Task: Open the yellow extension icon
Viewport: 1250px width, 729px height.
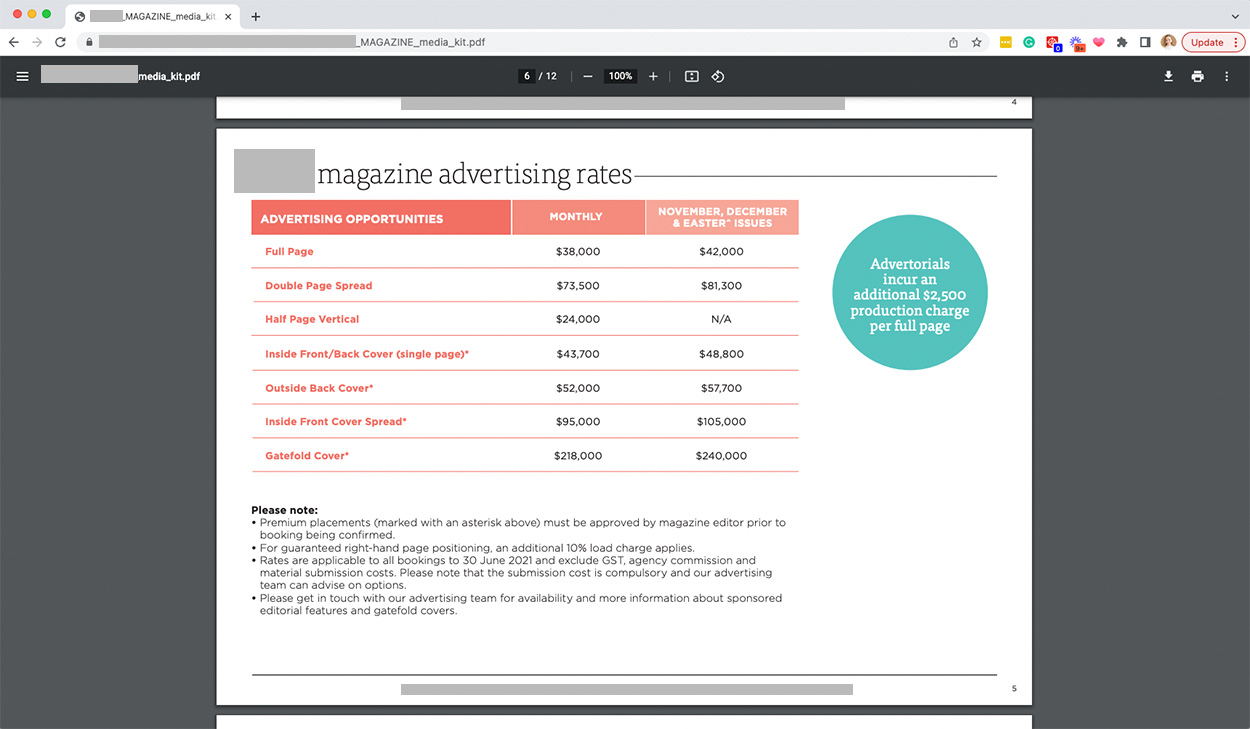Action: pyautogui.click(x=1005, y=42)
